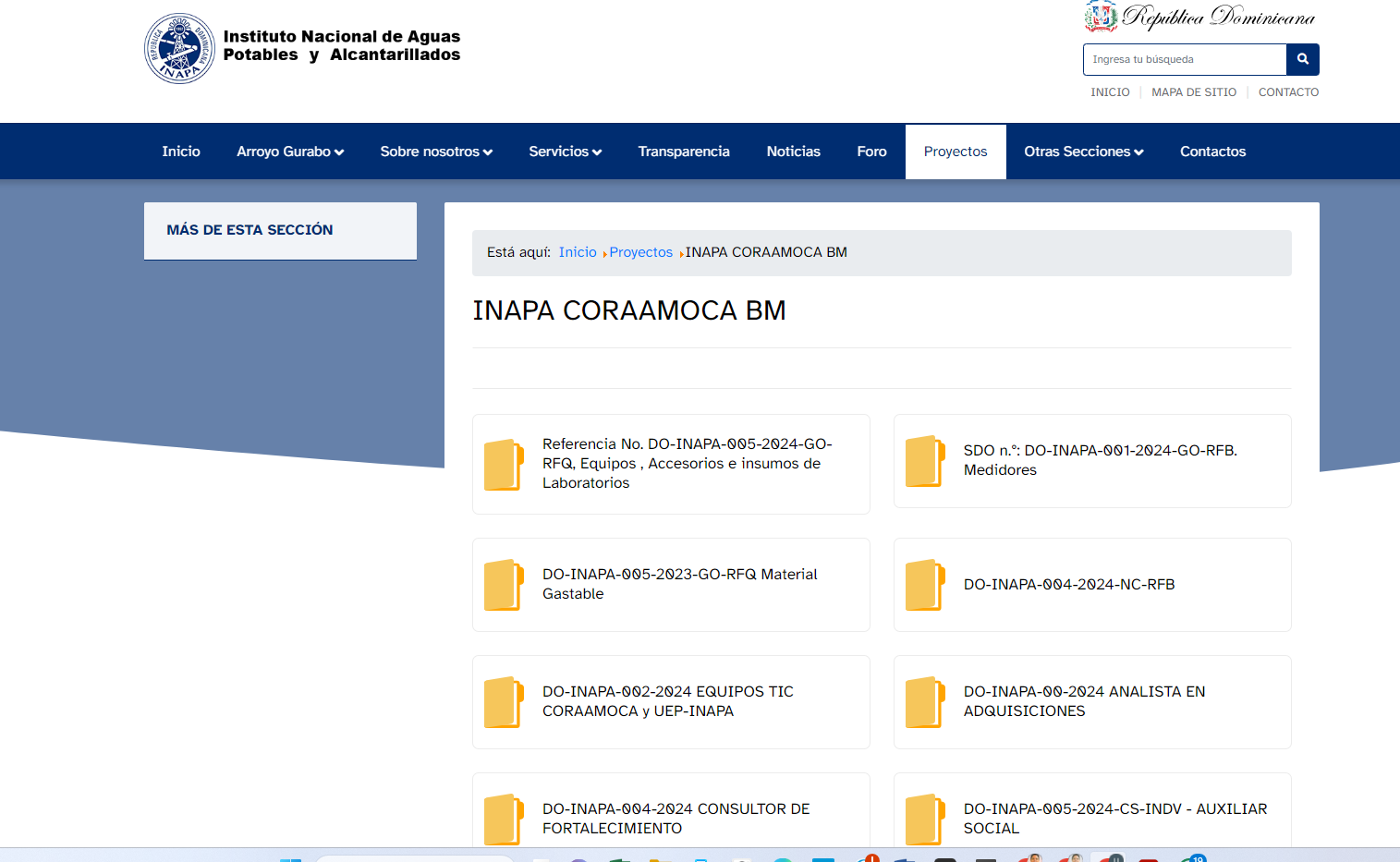Screen dimensions: 1400x862
Task: Go to the Transparencia menu item
Action: point(684,152)
